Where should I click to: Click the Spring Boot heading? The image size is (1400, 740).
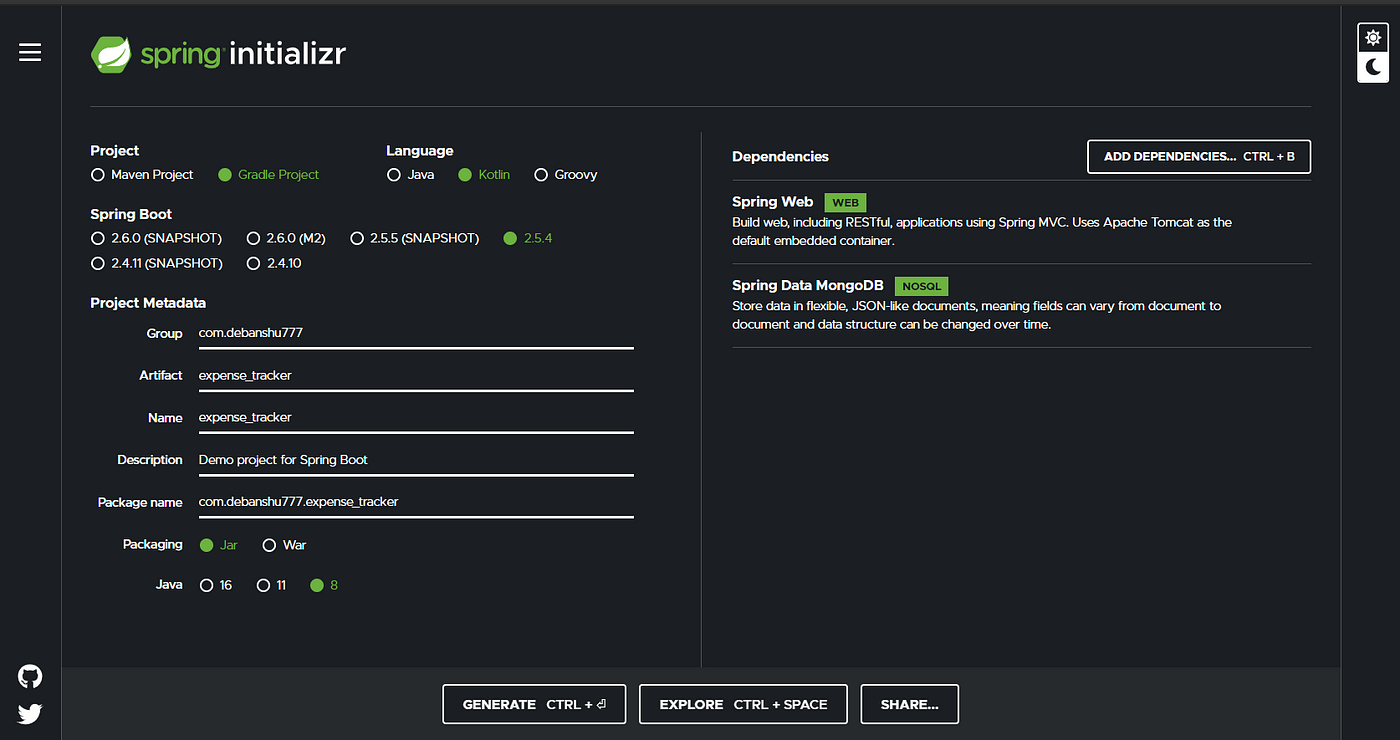[x=131, y=215]
